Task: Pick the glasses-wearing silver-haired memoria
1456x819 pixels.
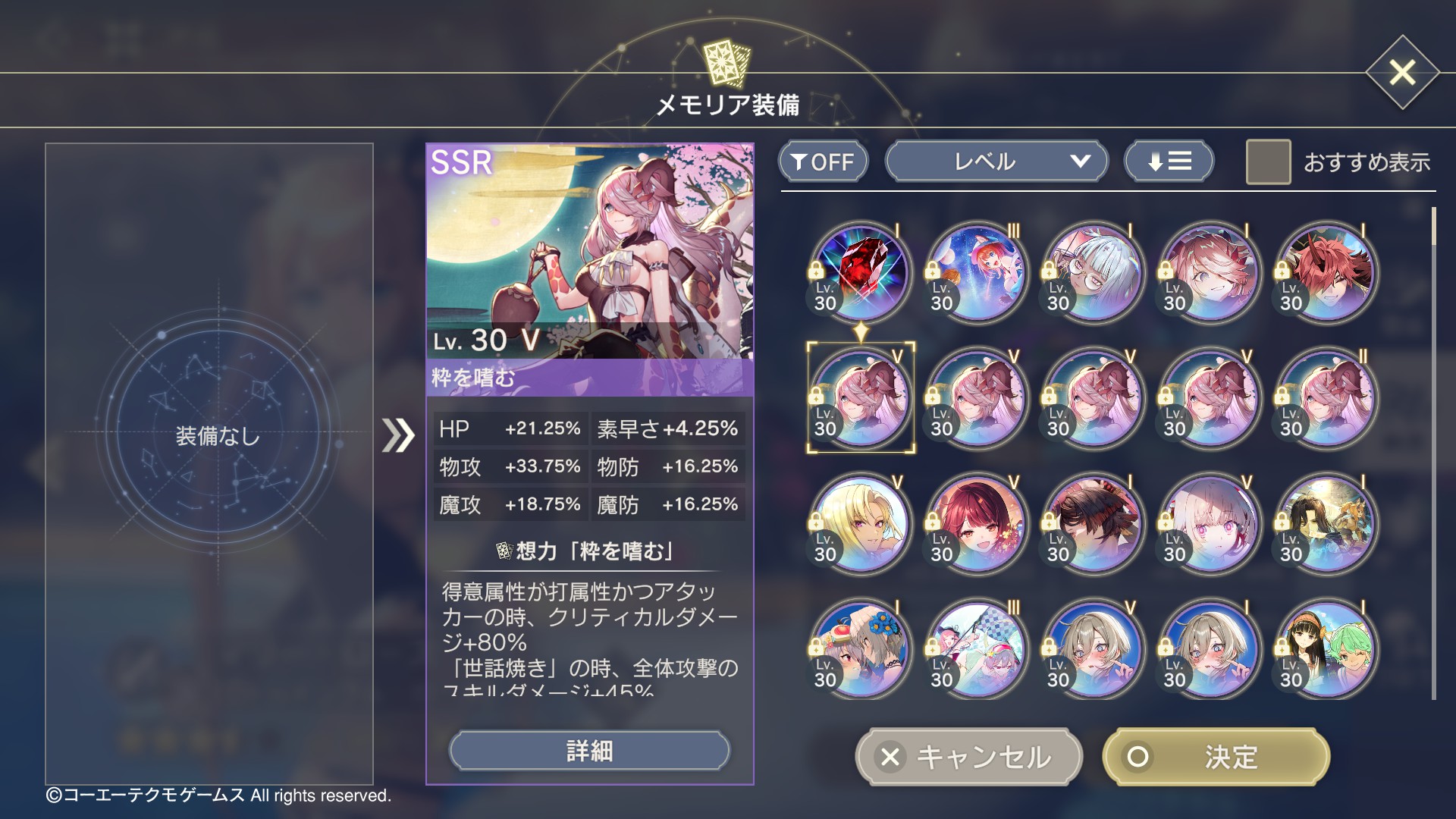Action: tap(1094, 273)
